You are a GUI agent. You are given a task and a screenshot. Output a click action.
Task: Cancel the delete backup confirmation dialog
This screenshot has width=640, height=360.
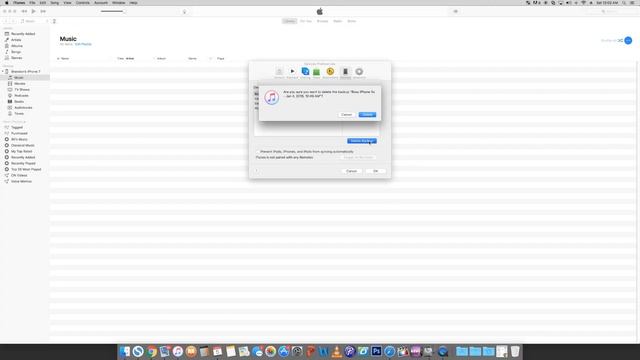pos(346,115)
